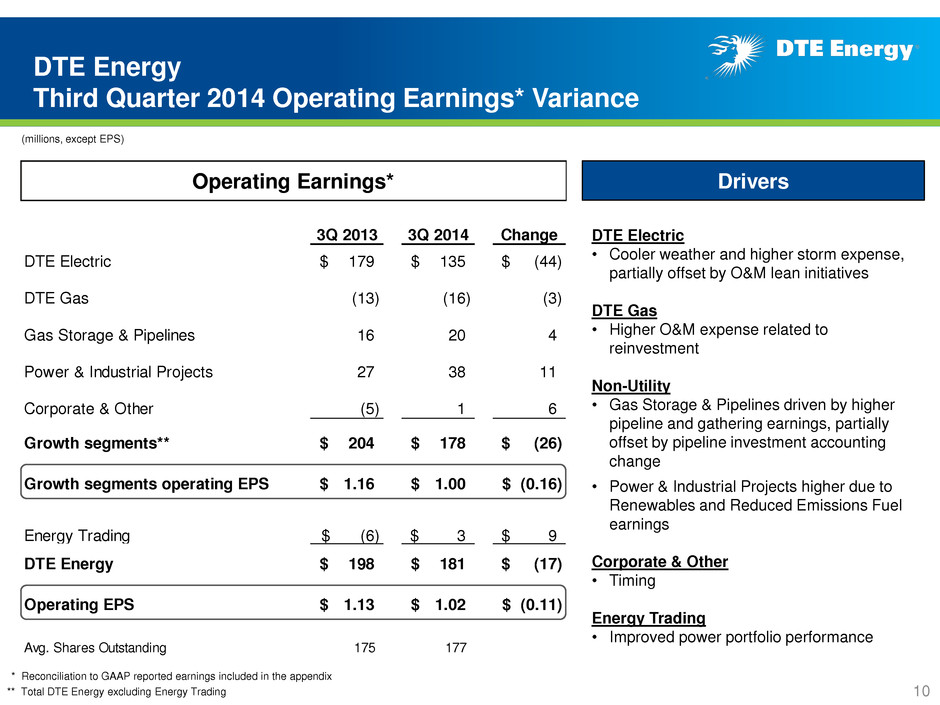Select the 'Power & Industrial Projects' row label
The image size is (940, 705).
(119, 372)
